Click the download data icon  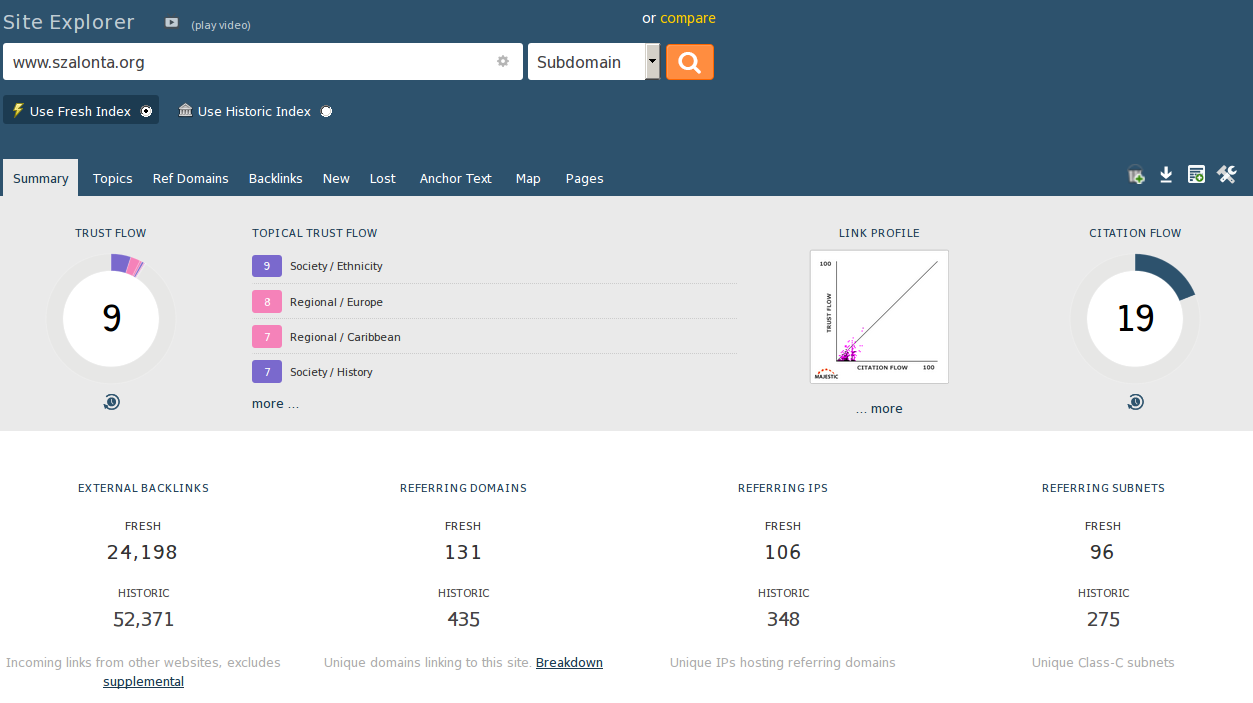[1166, 175]
